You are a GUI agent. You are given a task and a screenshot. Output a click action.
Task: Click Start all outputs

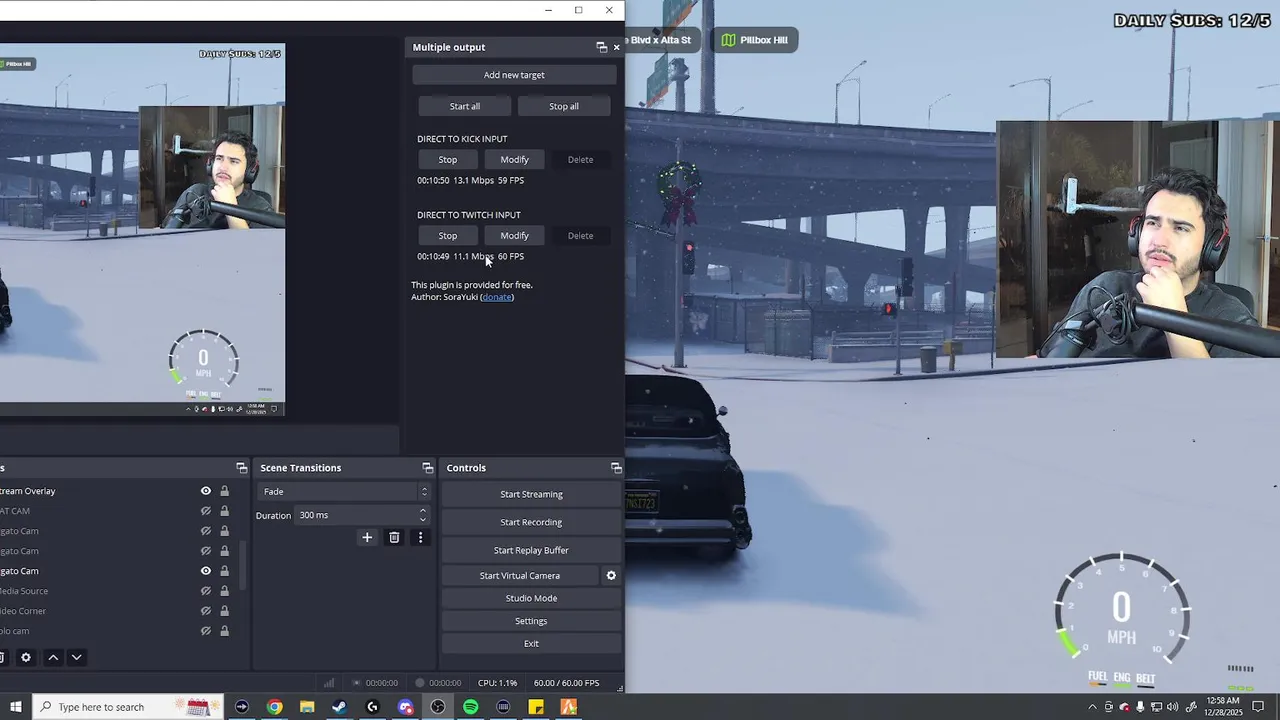464,106
